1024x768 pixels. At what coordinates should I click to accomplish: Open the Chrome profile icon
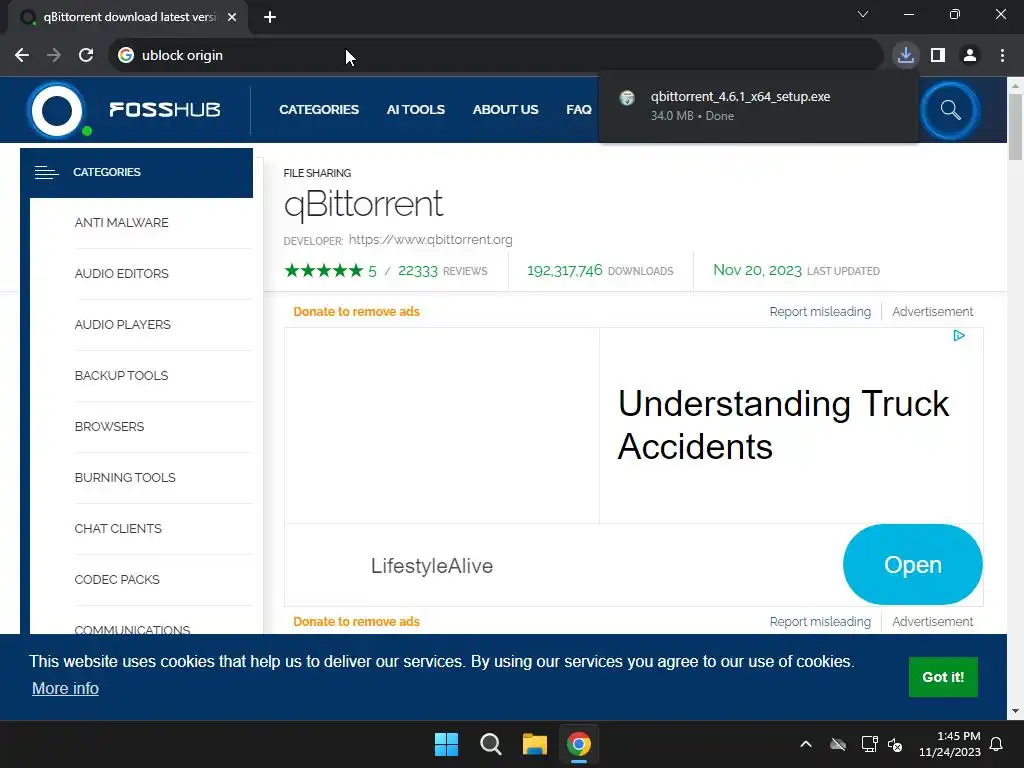(x=970, y=56)
